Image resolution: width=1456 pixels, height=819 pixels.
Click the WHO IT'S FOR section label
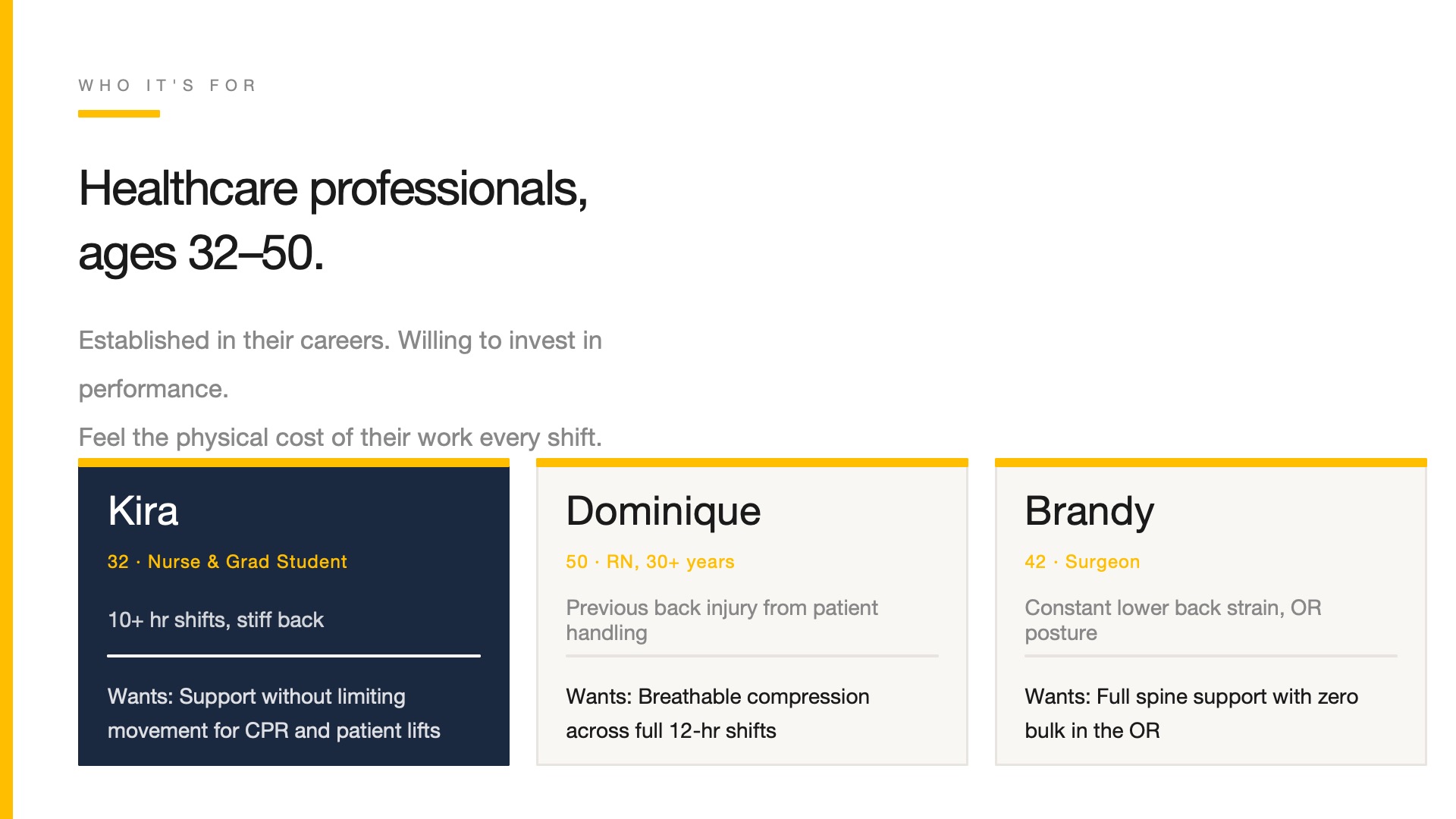[x=168, y=86]
